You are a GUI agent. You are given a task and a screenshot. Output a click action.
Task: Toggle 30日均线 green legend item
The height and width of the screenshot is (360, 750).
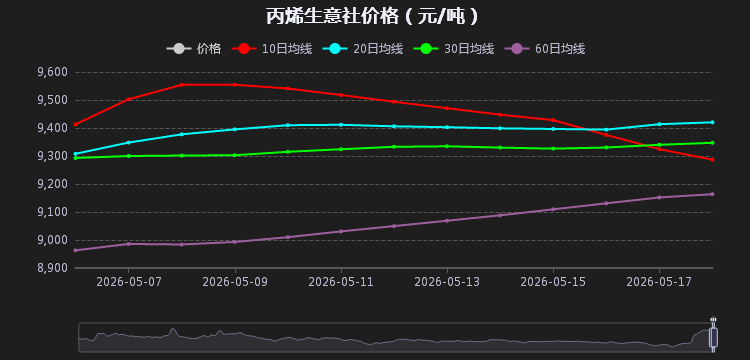pyautogui.click(x=454, y=49)
